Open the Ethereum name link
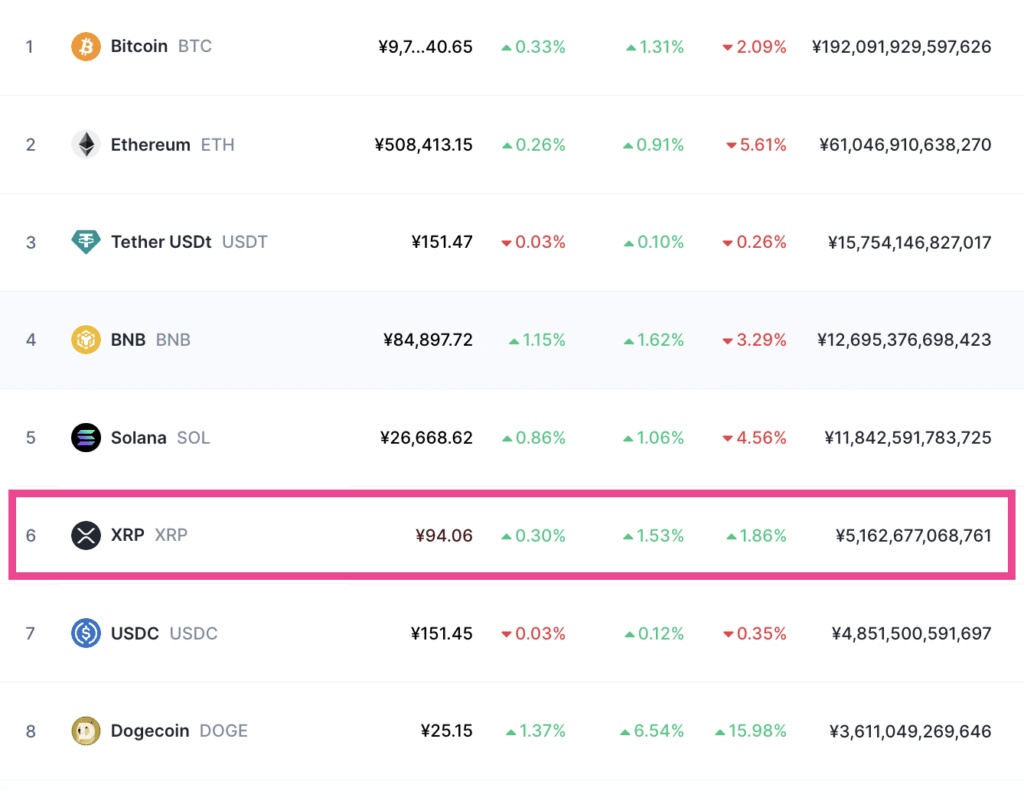This screenshot has width=1024, height=791. click(x=150, y=145)
